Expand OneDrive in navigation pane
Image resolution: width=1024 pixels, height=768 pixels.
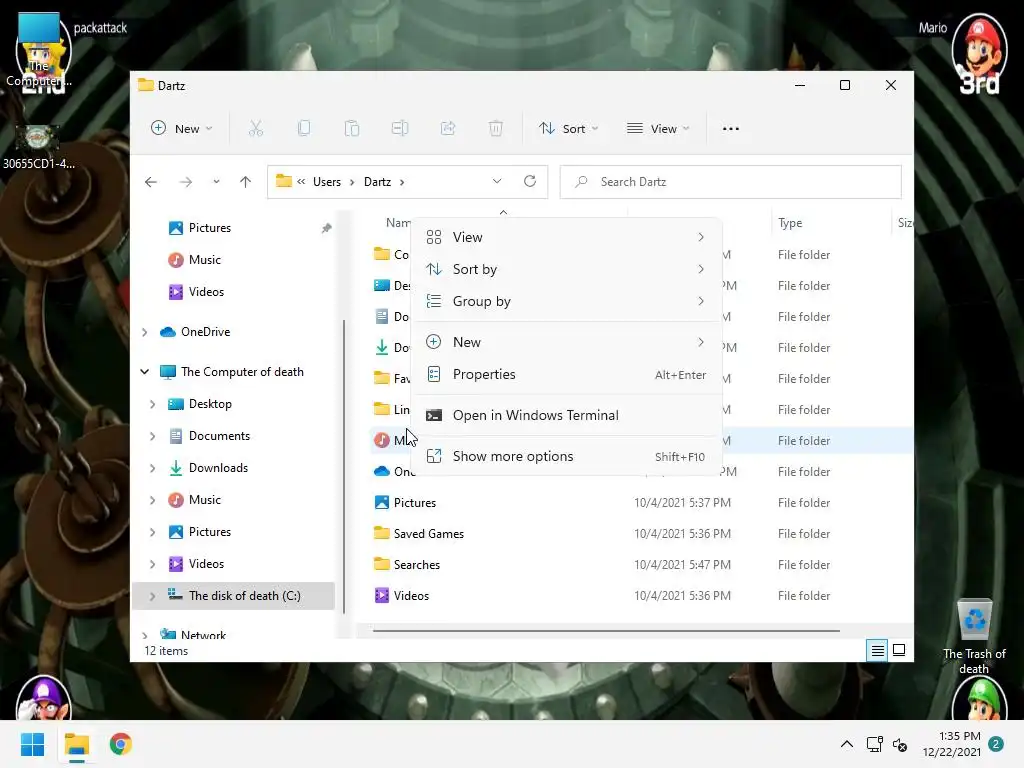click(x=145, y=332)
